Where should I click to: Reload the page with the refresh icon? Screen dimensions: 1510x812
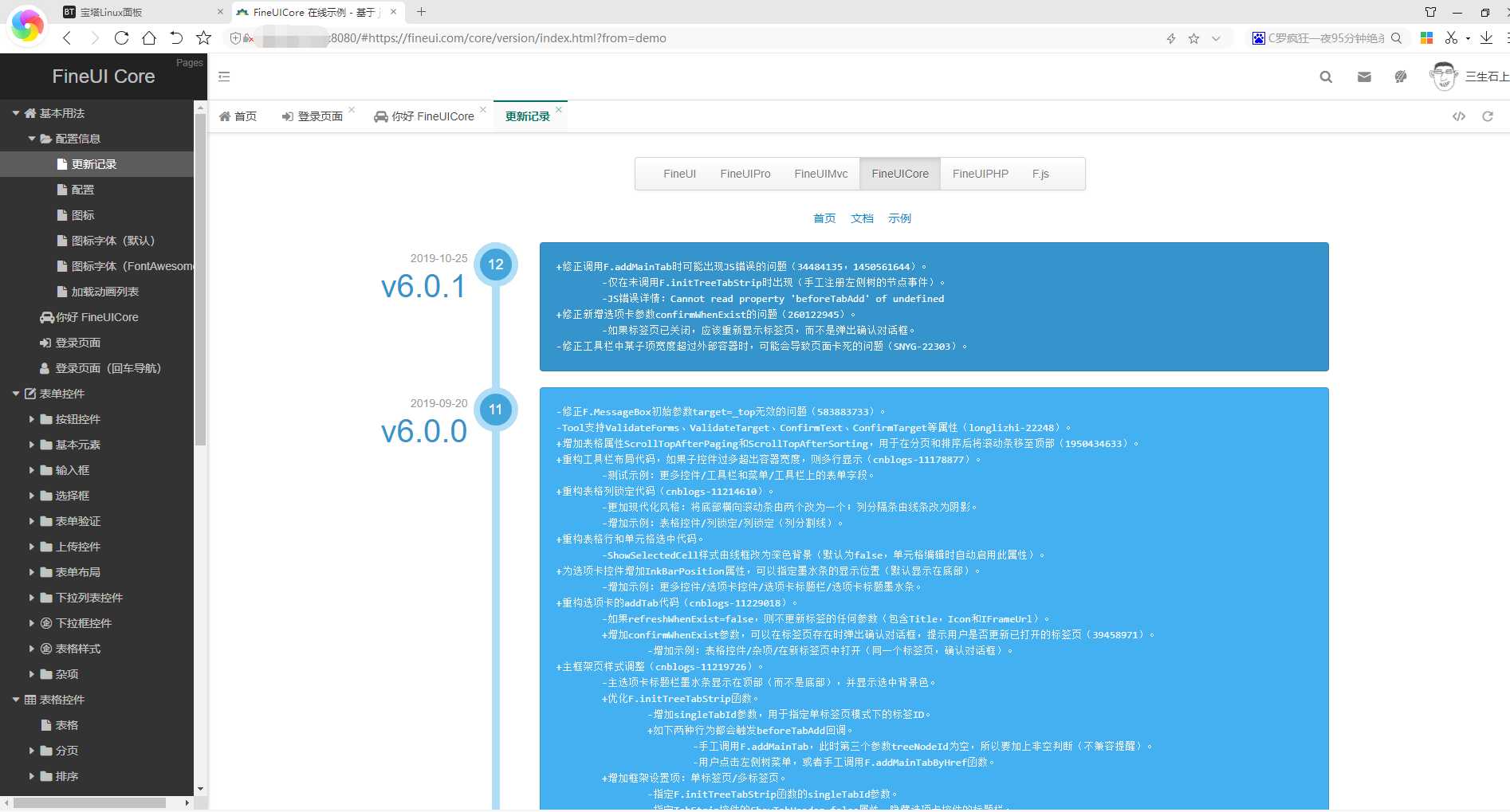pos(122,37)
